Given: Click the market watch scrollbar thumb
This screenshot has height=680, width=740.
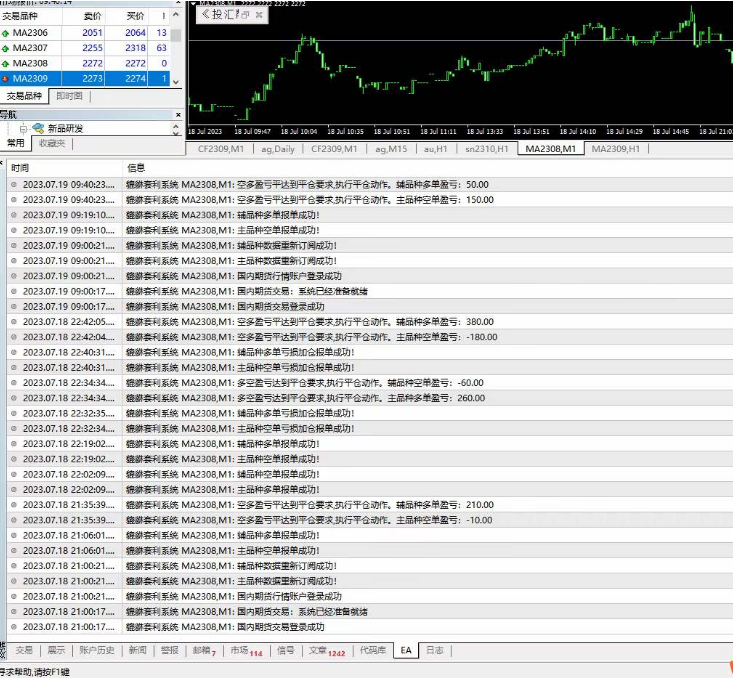Looking at the screenshot, I should [176, 35].
